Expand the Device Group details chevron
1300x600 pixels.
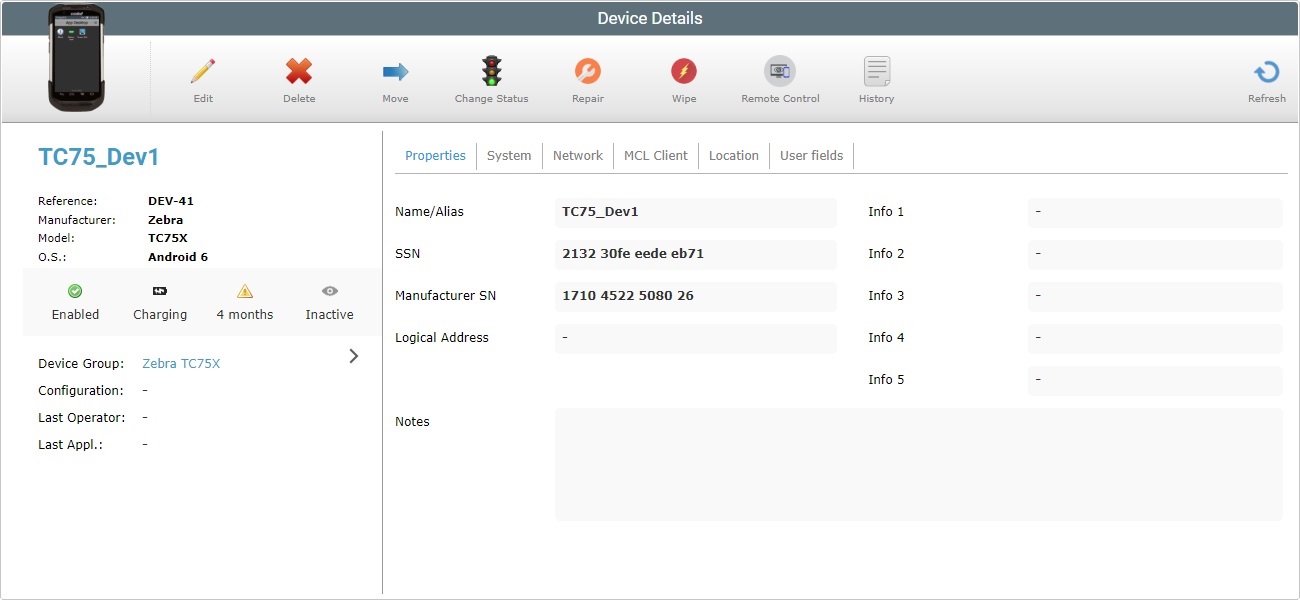(353, 355)
